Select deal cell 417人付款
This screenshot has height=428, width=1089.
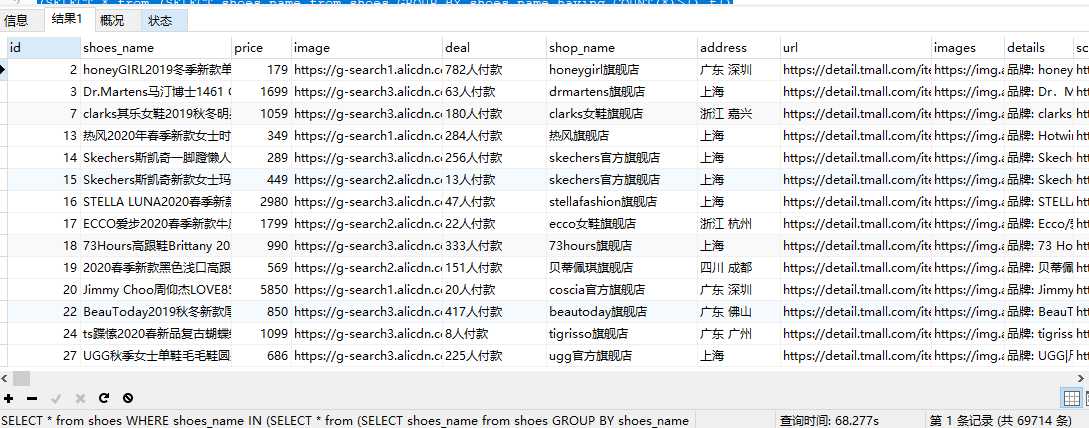[x=494, y=311]
